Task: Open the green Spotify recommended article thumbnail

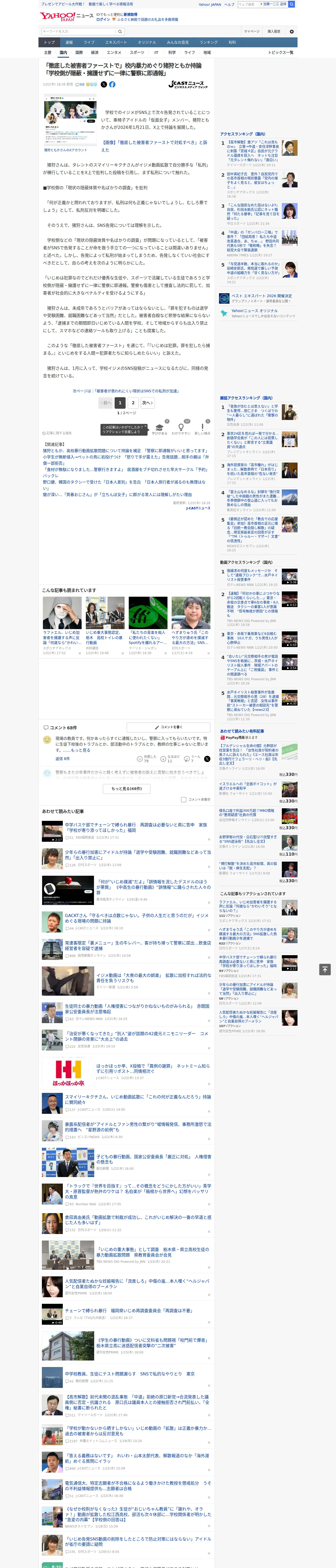Action: coord(148,613)
